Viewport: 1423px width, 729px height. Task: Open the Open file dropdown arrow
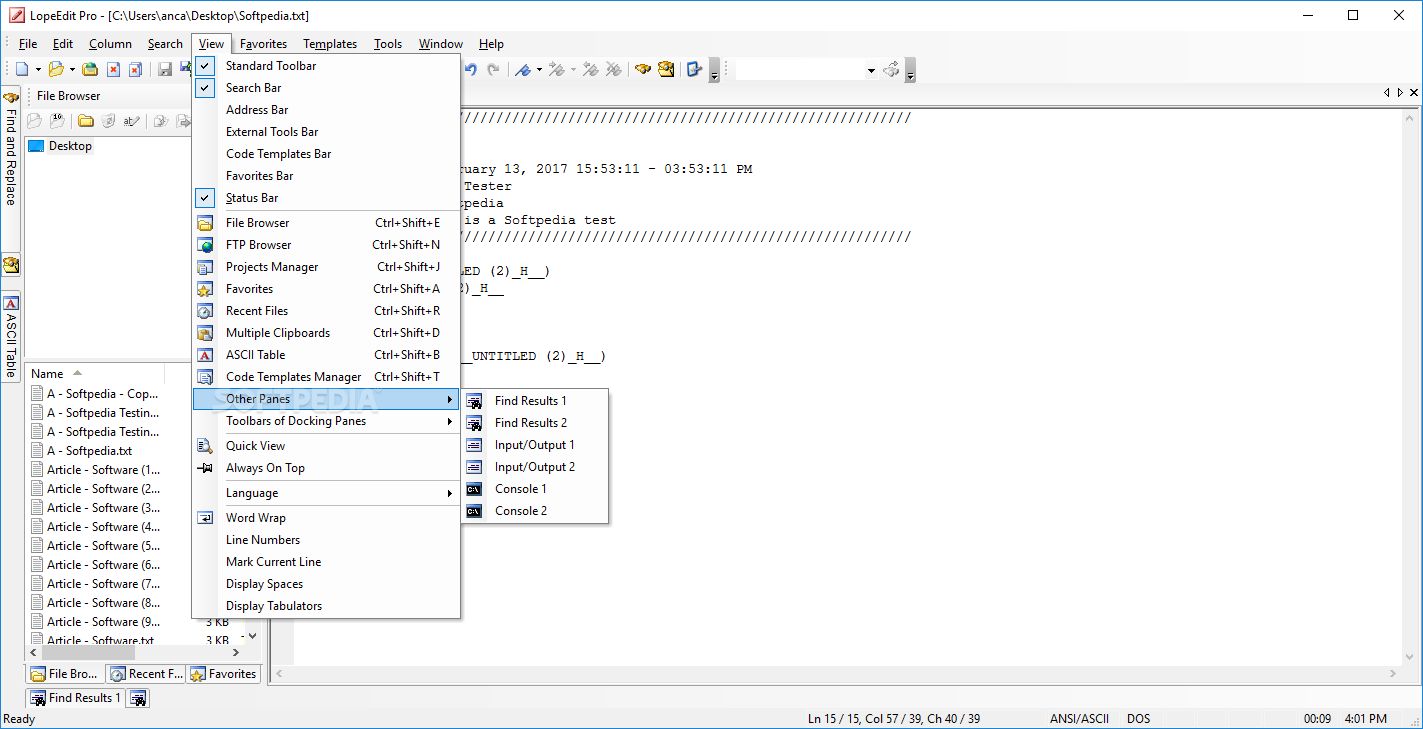72,70
